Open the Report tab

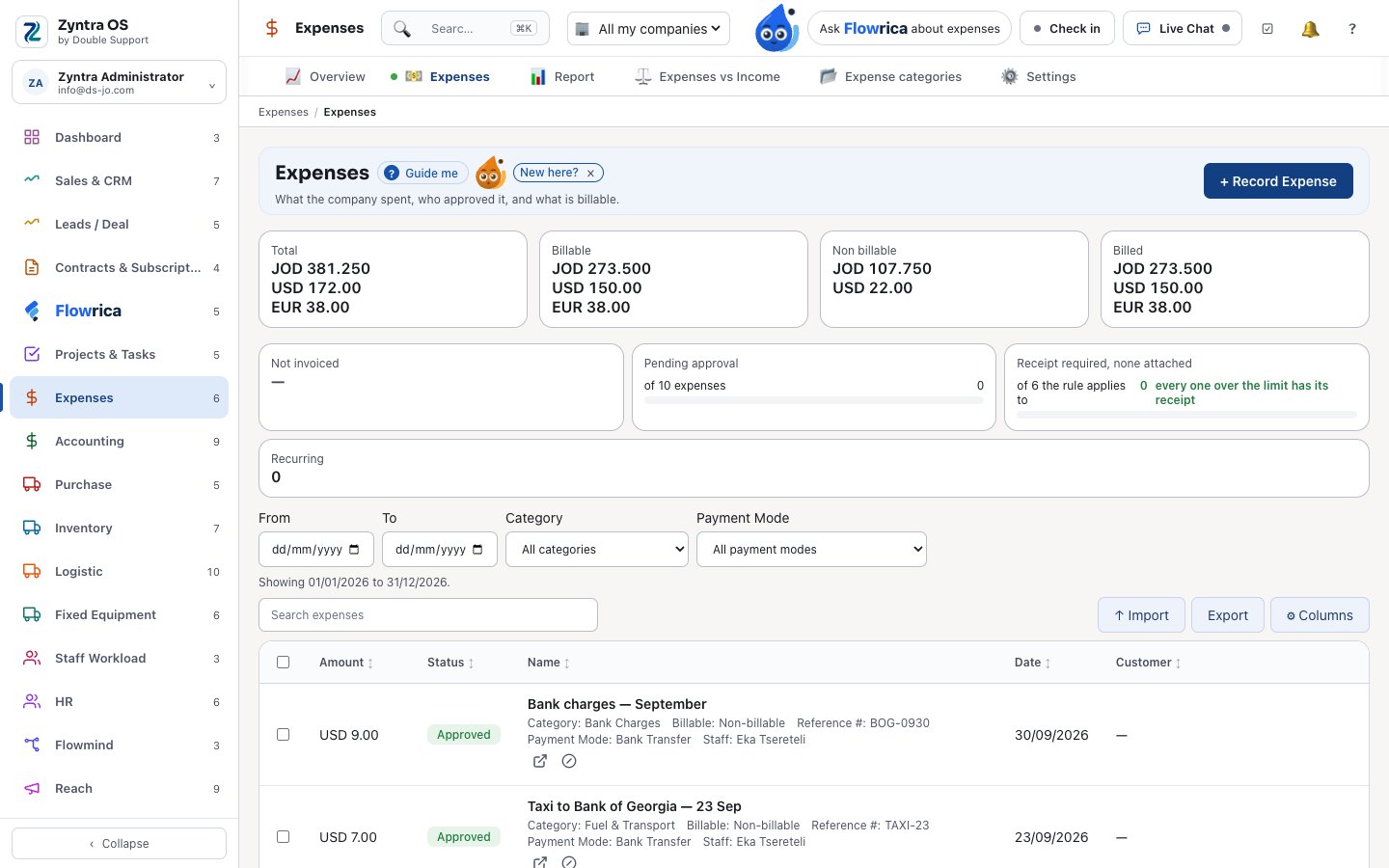point(562,76)
